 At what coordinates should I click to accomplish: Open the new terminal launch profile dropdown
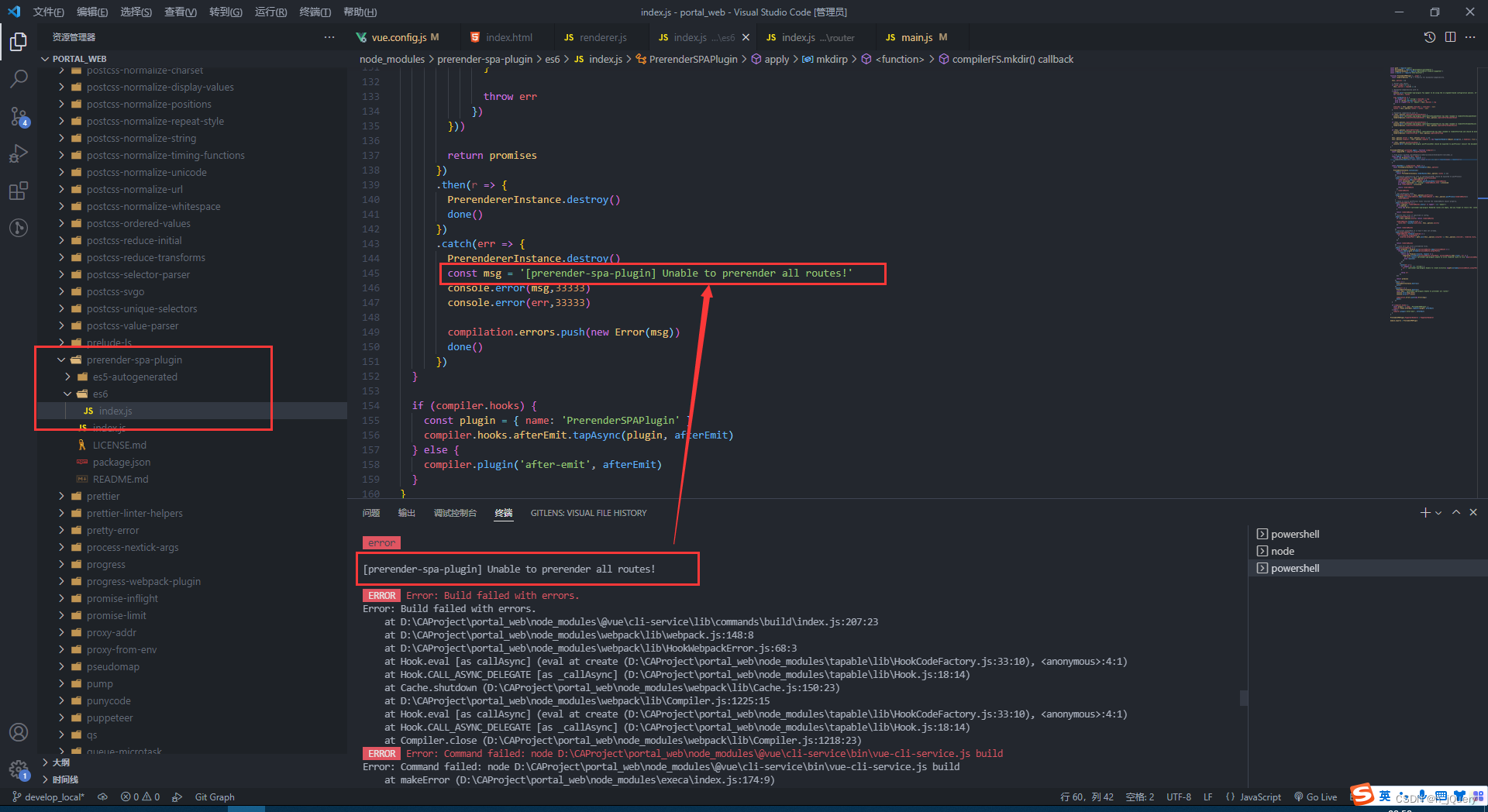pos(1438,513)
